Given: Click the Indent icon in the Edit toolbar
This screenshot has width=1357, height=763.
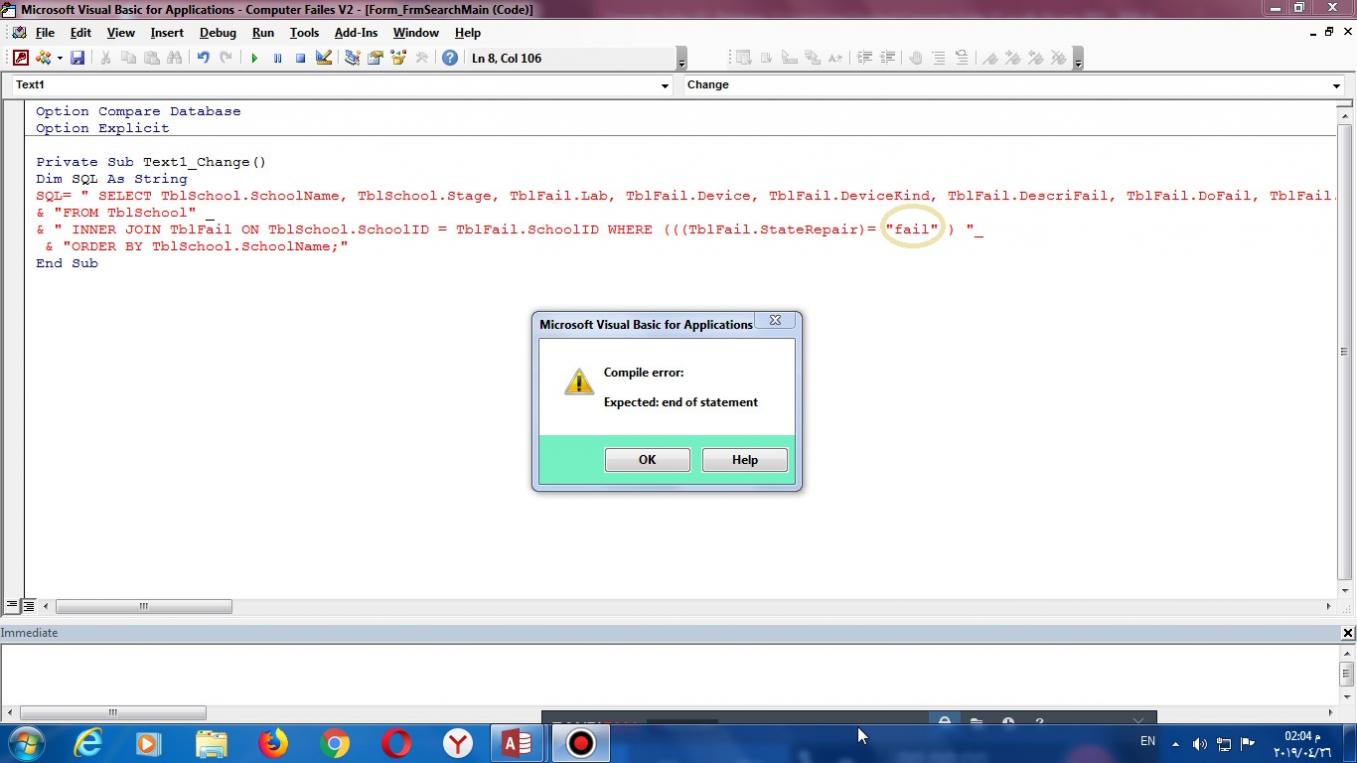Looking at the screenshot, I should pos(864,58).
